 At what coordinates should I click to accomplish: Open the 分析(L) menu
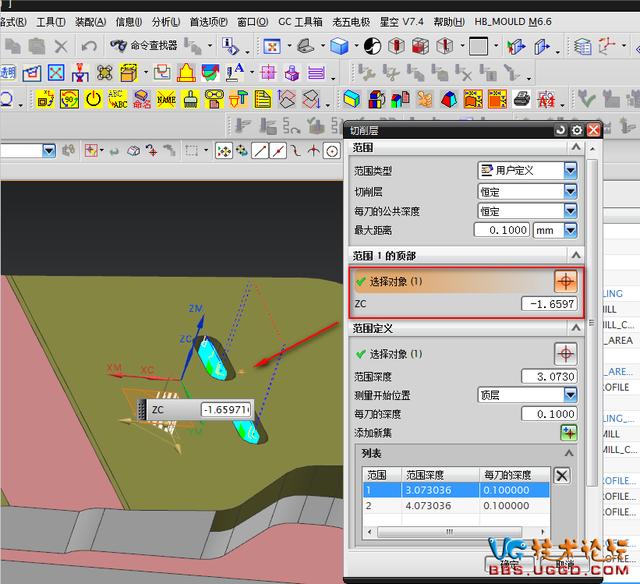(x=166, y=22)
